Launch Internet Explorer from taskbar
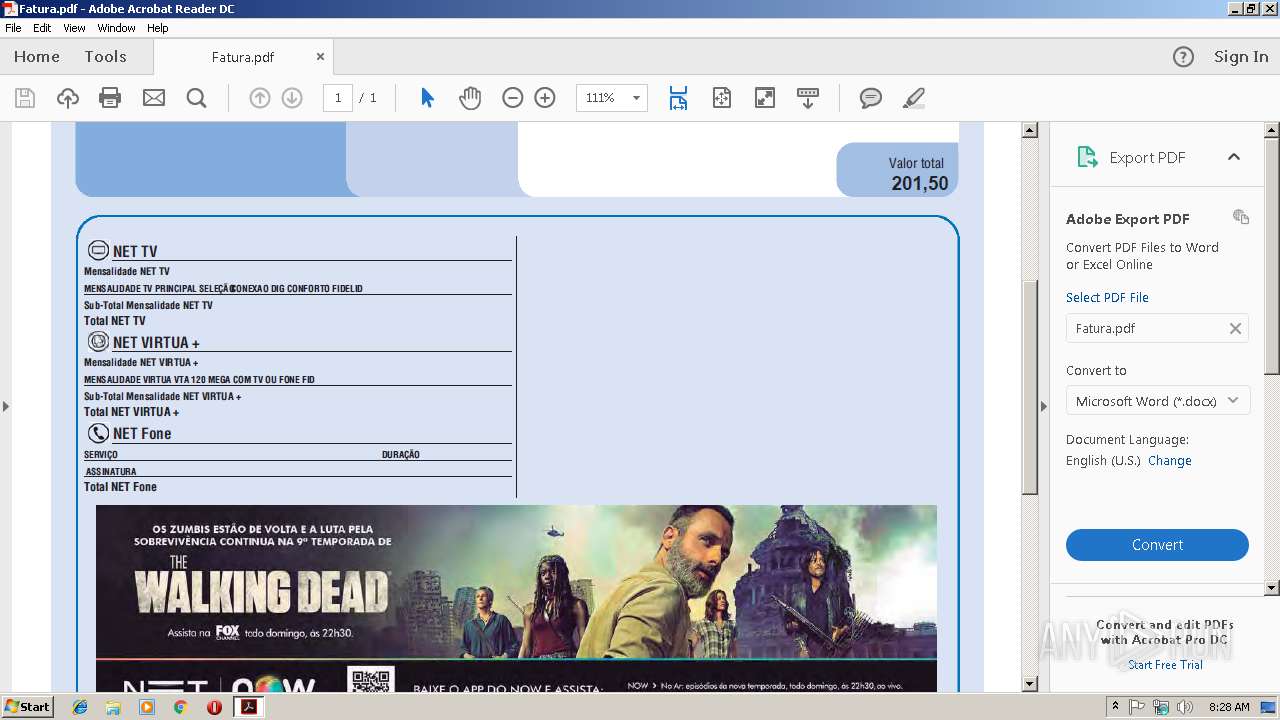 click(80, 707)
